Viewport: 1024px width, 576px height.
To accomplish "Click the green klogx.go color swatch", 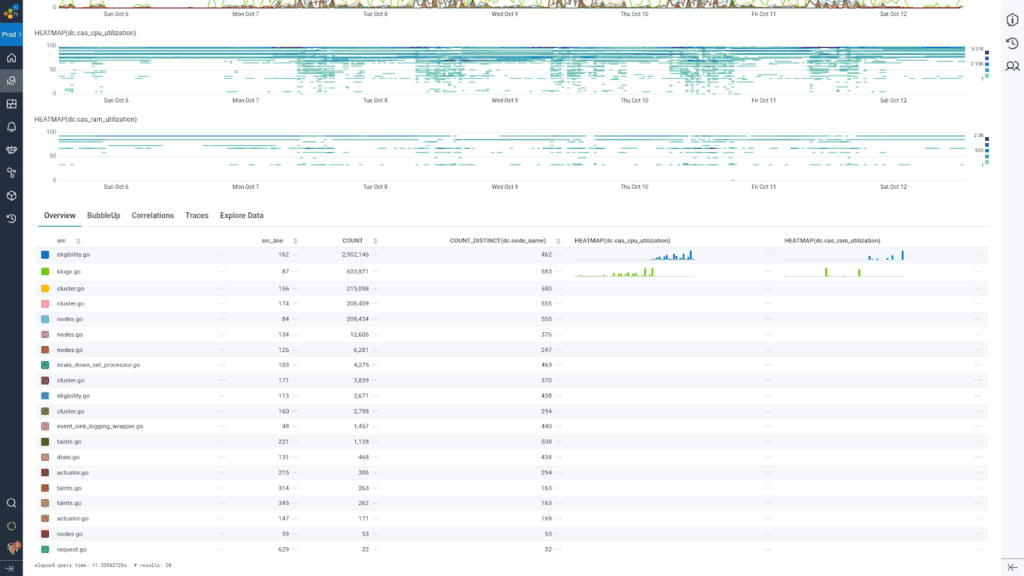I will [45, 271].
